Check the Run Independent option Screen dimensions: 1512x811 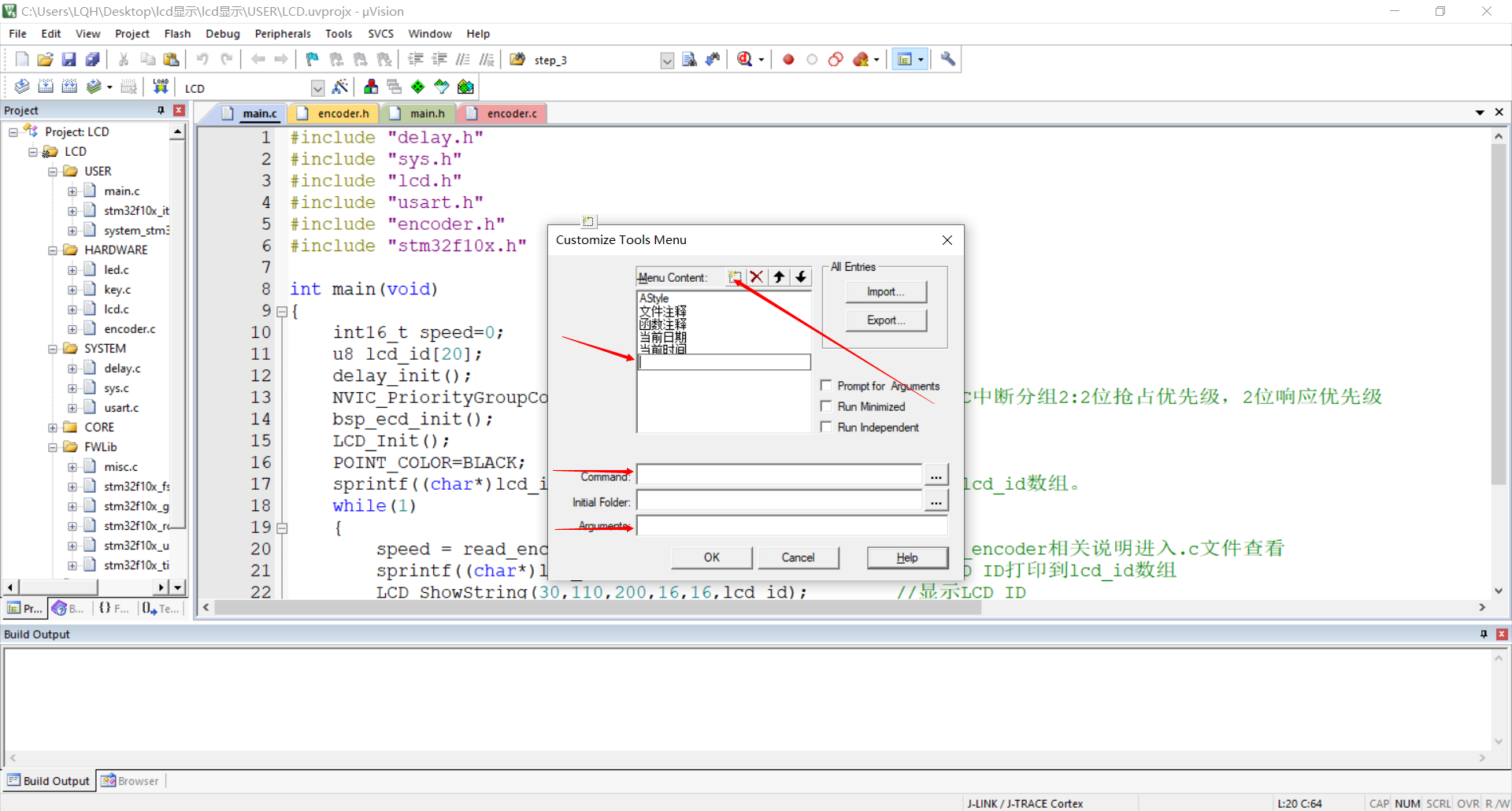826,427
